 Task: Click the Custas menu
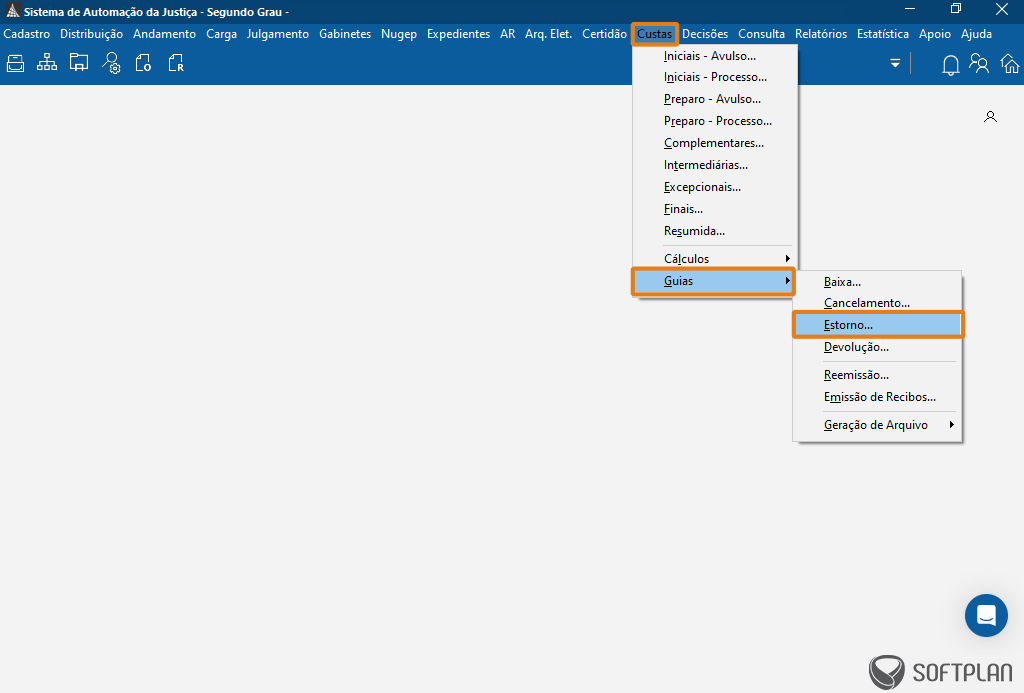pos(654,34)
